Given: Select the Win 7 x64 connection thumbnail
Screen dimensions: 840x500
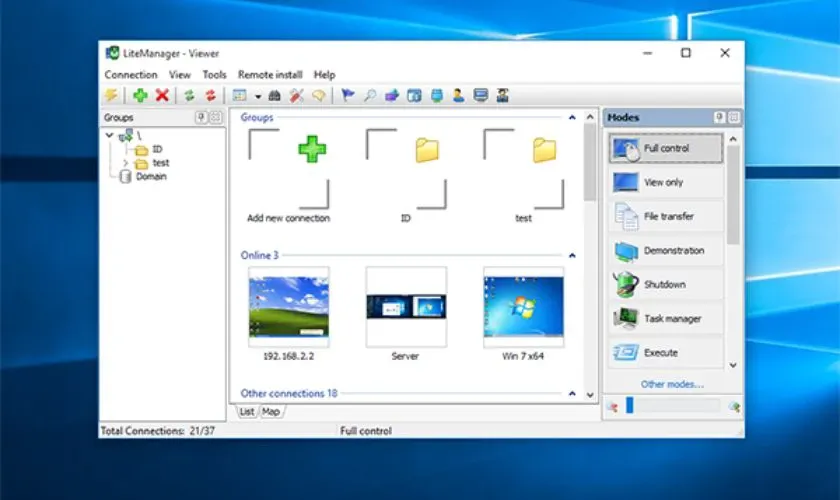Looking at the screenshot, I should (x=523, y=306).
